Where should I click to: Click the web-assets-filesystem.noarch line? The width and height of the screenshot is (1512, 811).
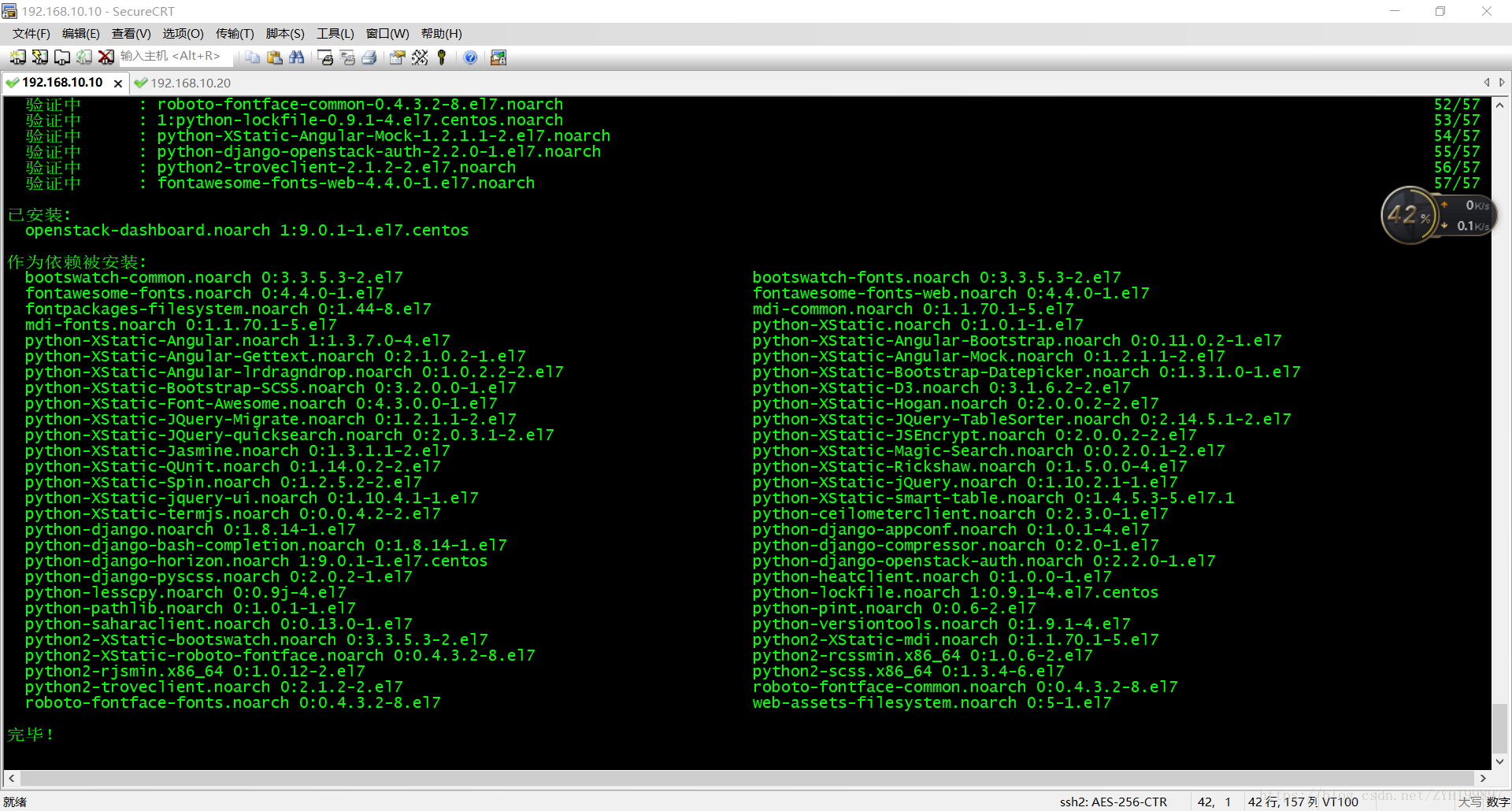(932, 702)
